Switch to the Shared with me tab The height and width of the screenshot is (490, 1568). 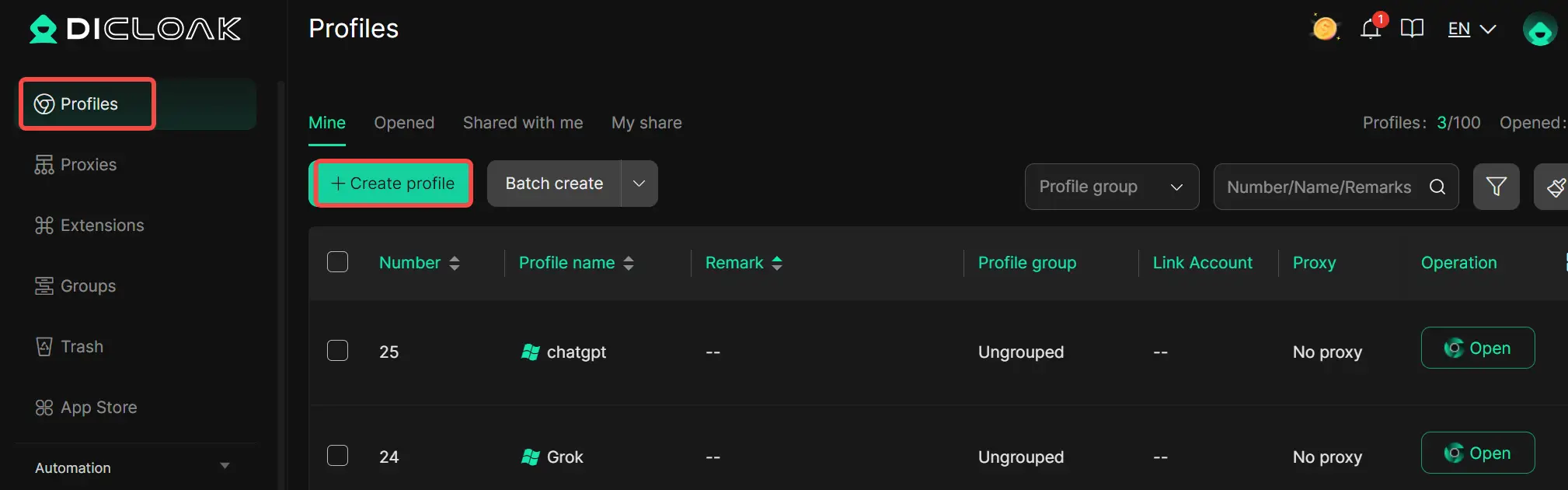coord(523,123)
